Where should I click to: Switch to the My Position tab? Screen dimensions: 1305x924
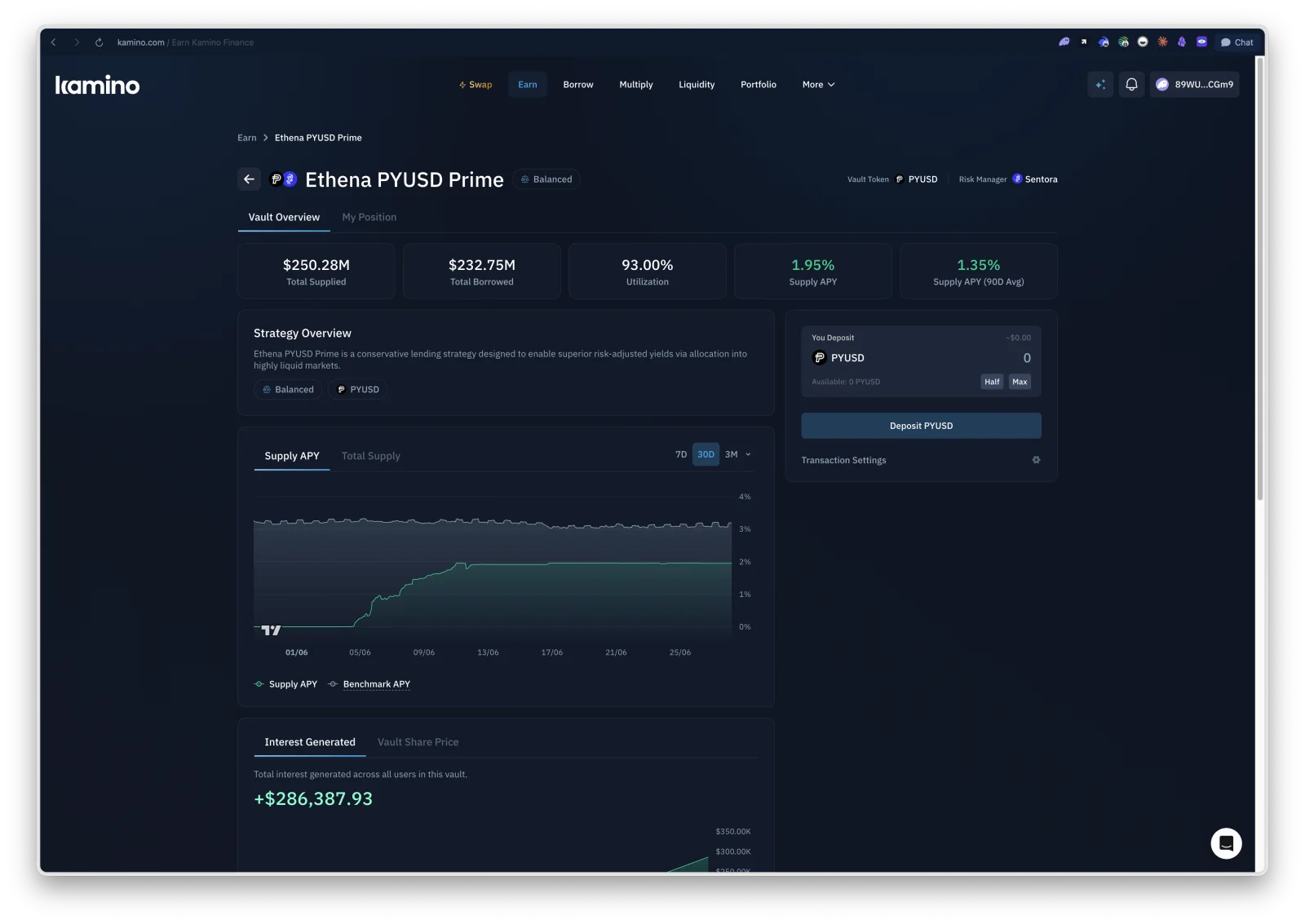pyautogui.click(x=369, y=218)
